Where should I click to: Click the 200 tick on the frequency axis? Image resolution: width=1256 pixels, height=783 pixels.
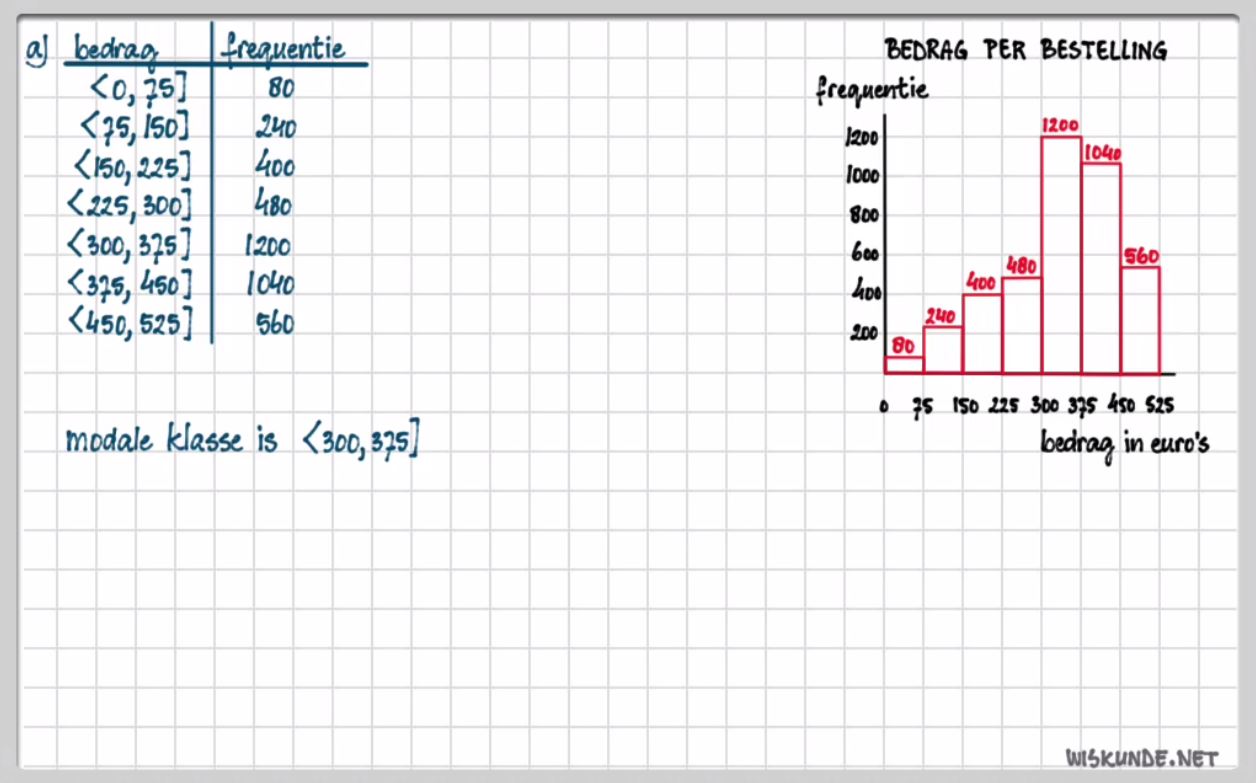(x=864, y=333)
